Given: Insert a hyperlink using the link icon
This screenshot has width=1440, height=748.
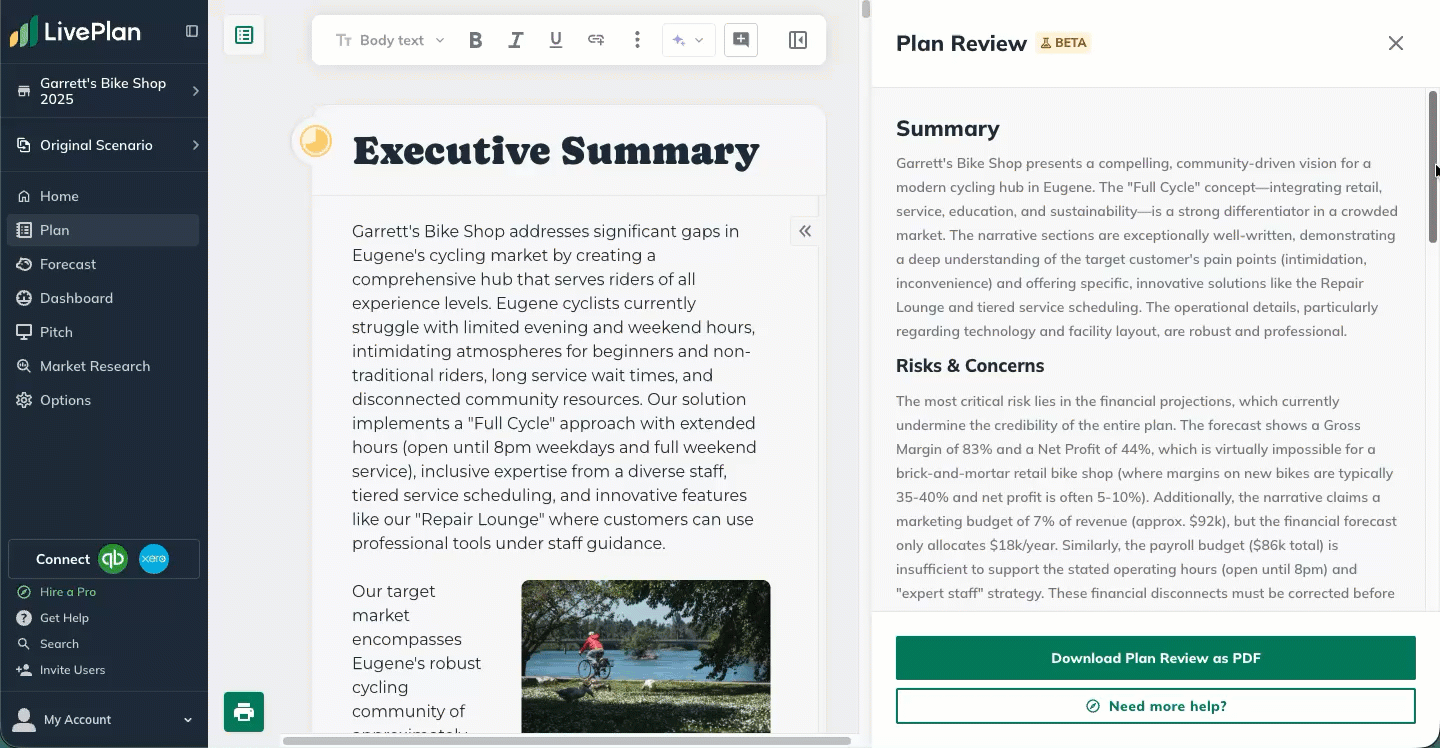Looking at the screenshot, I should 596,40.
